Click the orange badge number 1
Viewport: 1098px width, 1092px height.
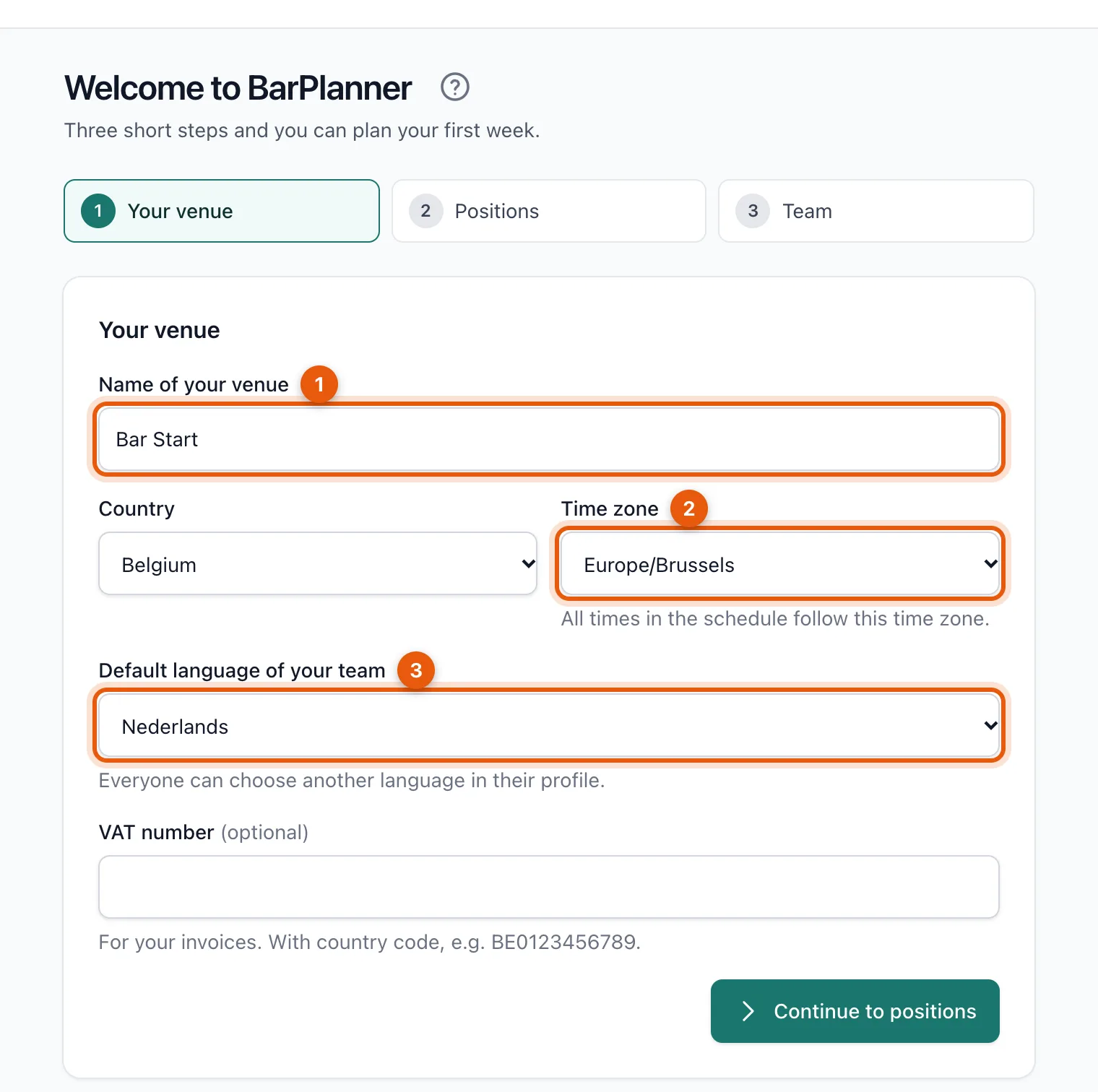click(x=319, y=384)
